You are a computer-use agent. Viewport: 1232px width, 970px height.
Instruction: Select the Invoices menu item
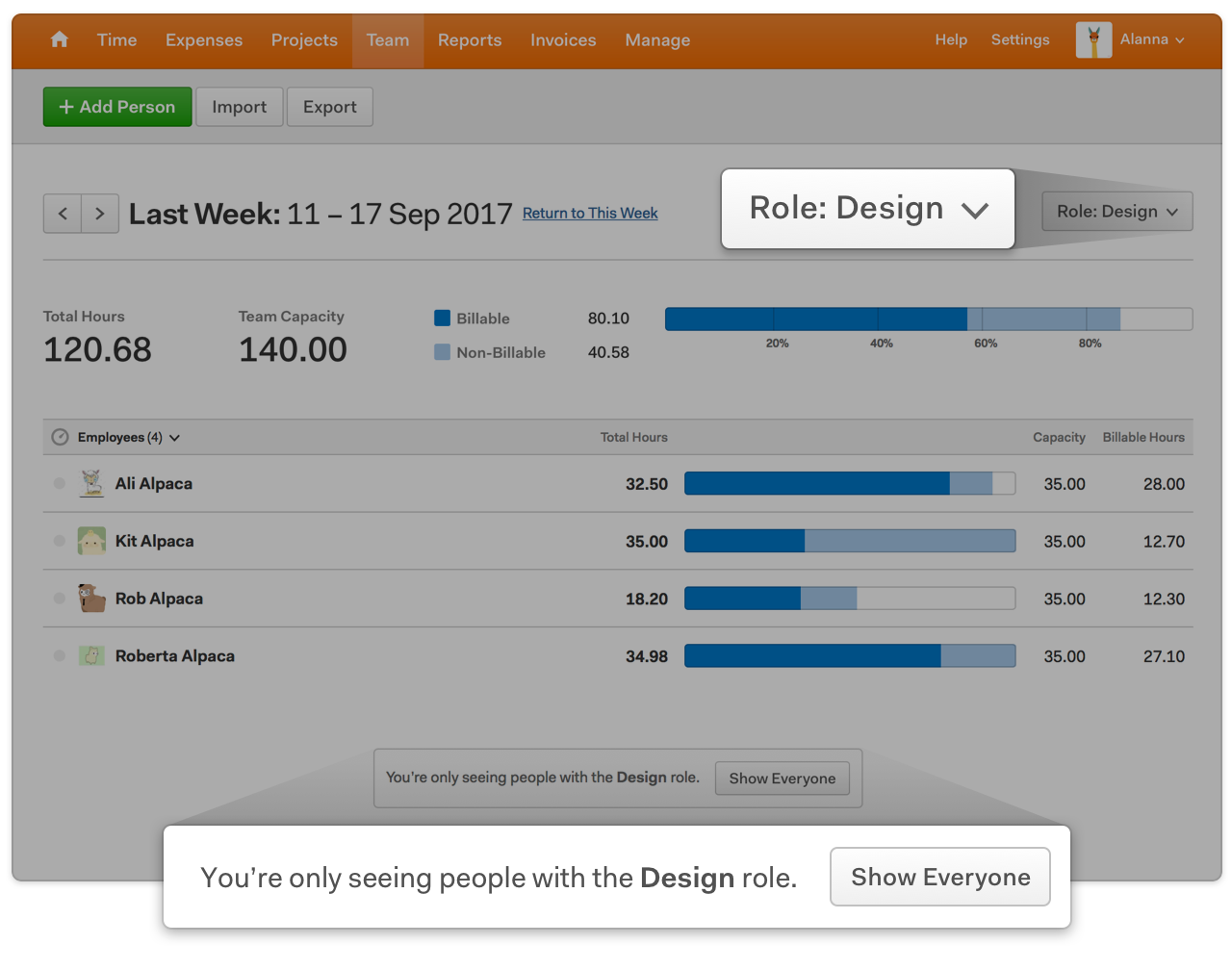(563, 39)
